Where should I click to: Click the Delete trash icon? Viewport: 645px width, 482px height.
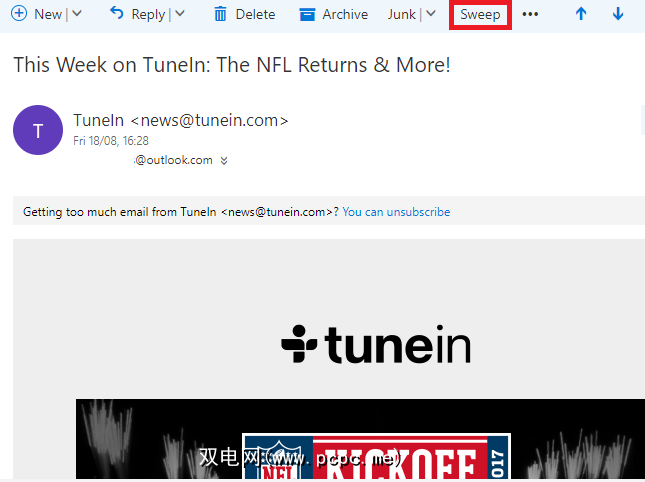click(x=220, y=14)
